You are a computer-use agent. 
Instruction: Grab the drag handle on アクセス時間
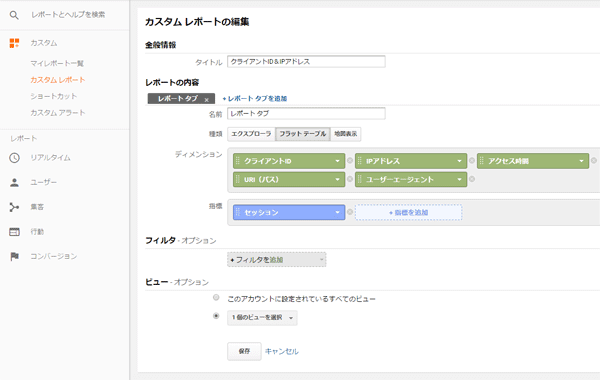click(482, 161)
